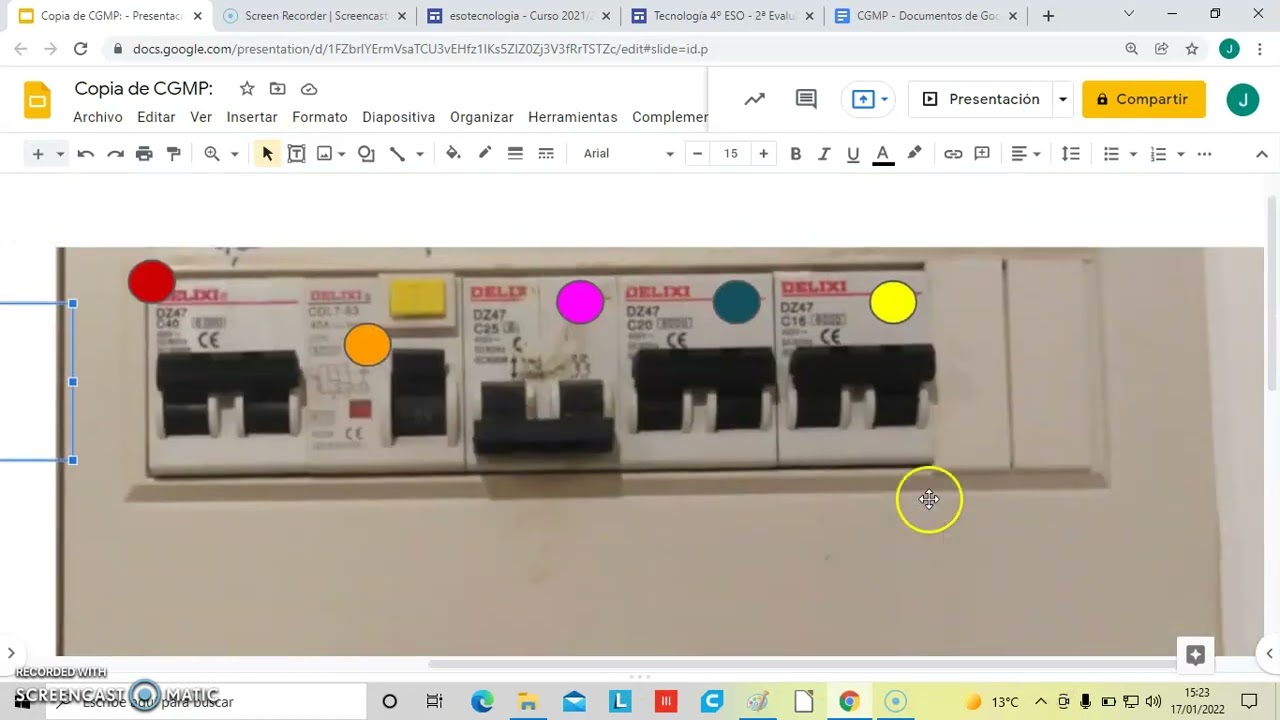This screenshot has height=720, width=1280.
Task: Toggle italic formatting
Action: [824, 154]
